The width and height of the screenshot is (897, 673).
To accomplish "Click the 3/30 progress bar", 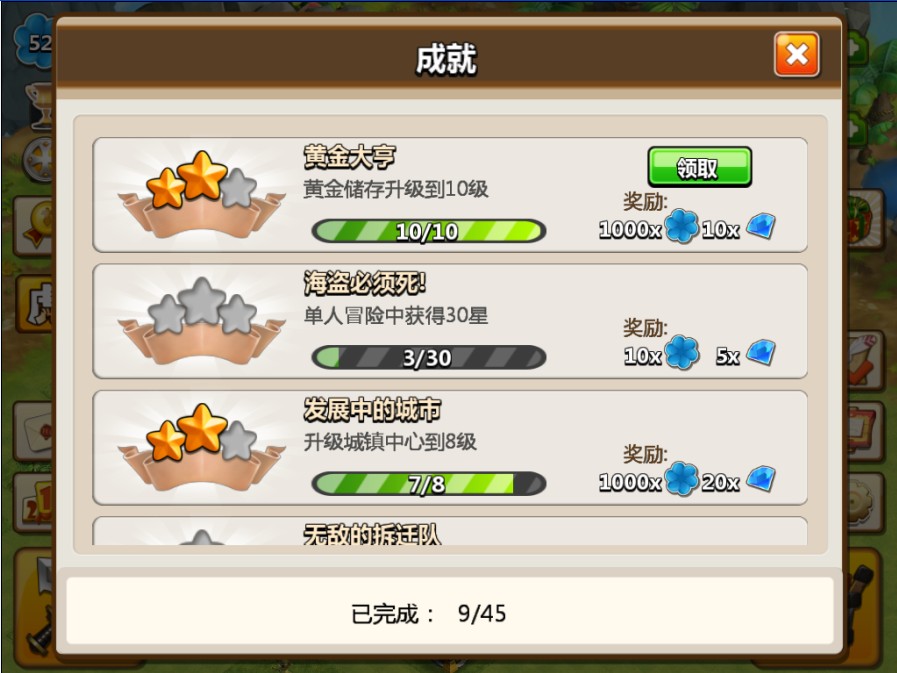I will coord(428,358).
